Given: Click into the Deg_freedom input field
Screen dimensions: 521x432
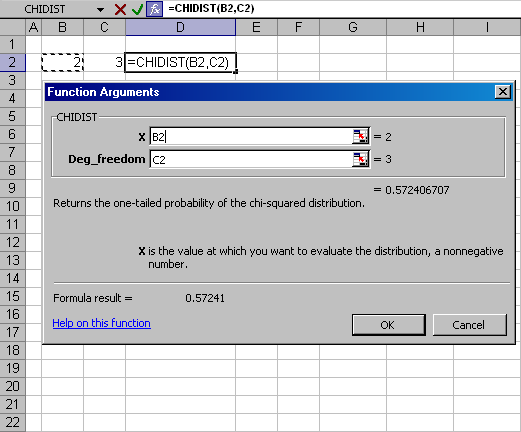Looking at the screenshot, I should click(251, 159).
